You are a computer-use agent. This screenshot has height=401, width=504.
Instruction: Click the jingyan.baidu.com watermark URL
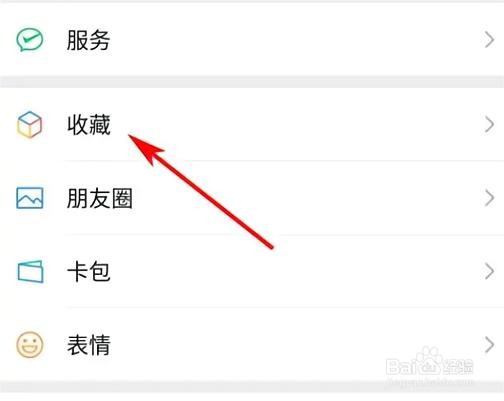(430, 382)
